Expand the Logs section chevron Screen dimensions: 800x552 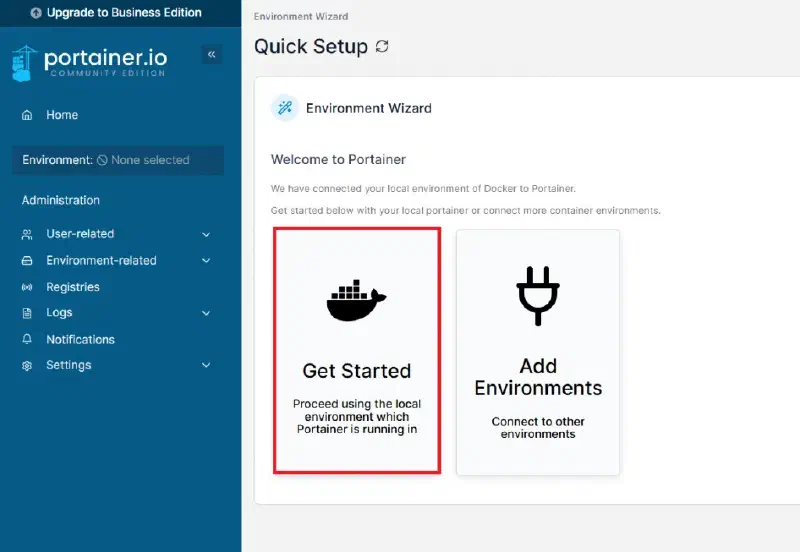click(x=206, y=313)
